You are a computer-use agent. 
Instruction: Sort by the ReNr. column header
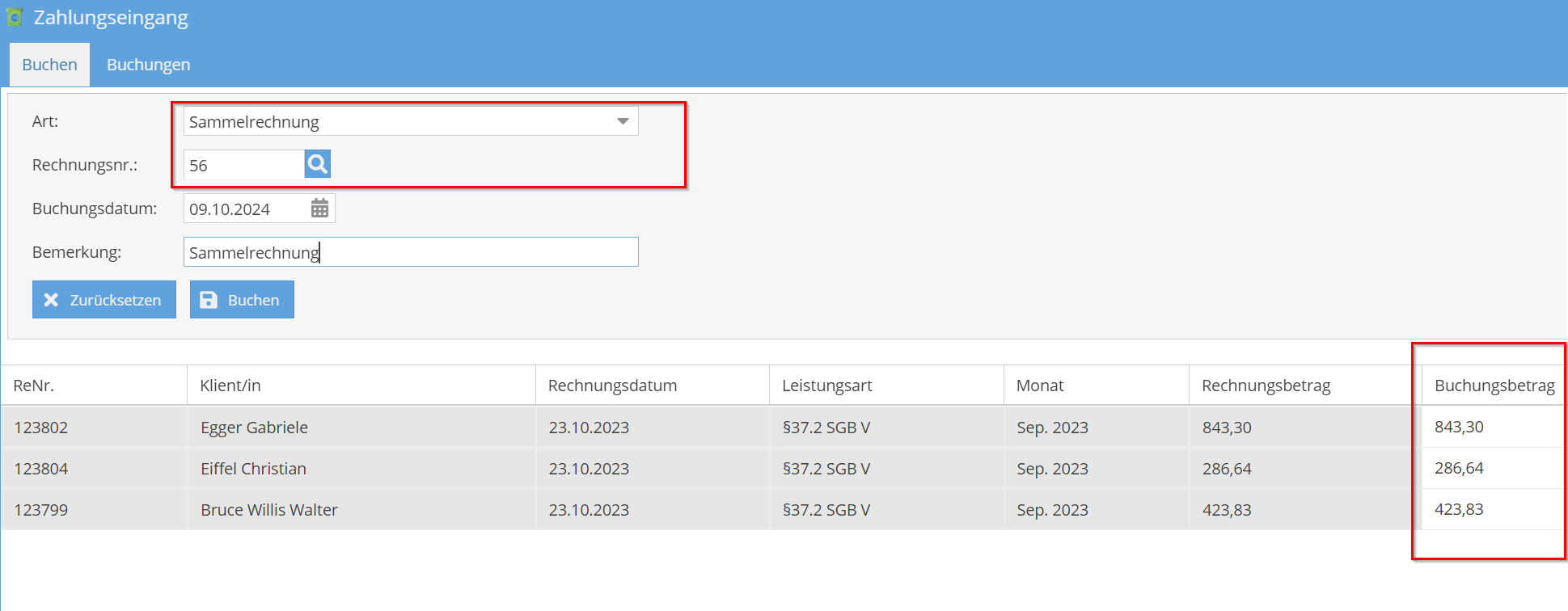coord(34,386)
